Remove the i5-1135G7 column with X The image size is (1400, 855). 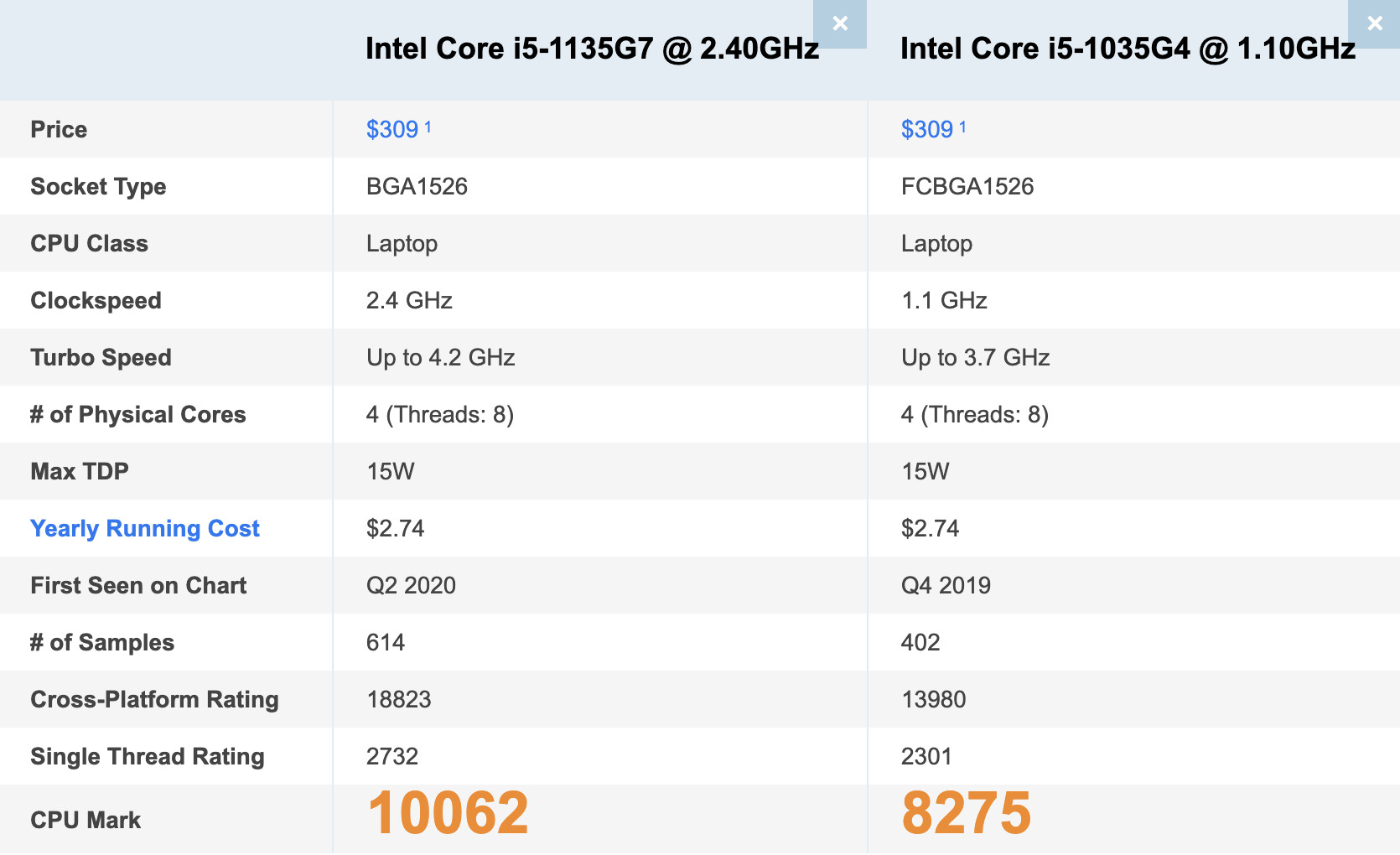(840, 23)
